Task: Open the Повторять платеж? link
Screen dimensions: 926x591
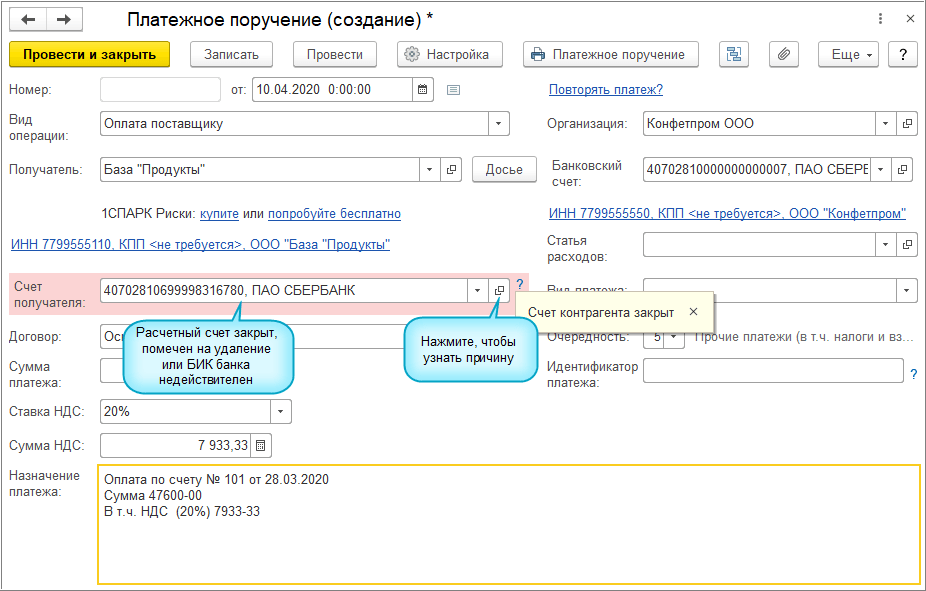Action: tap(606, 90)
